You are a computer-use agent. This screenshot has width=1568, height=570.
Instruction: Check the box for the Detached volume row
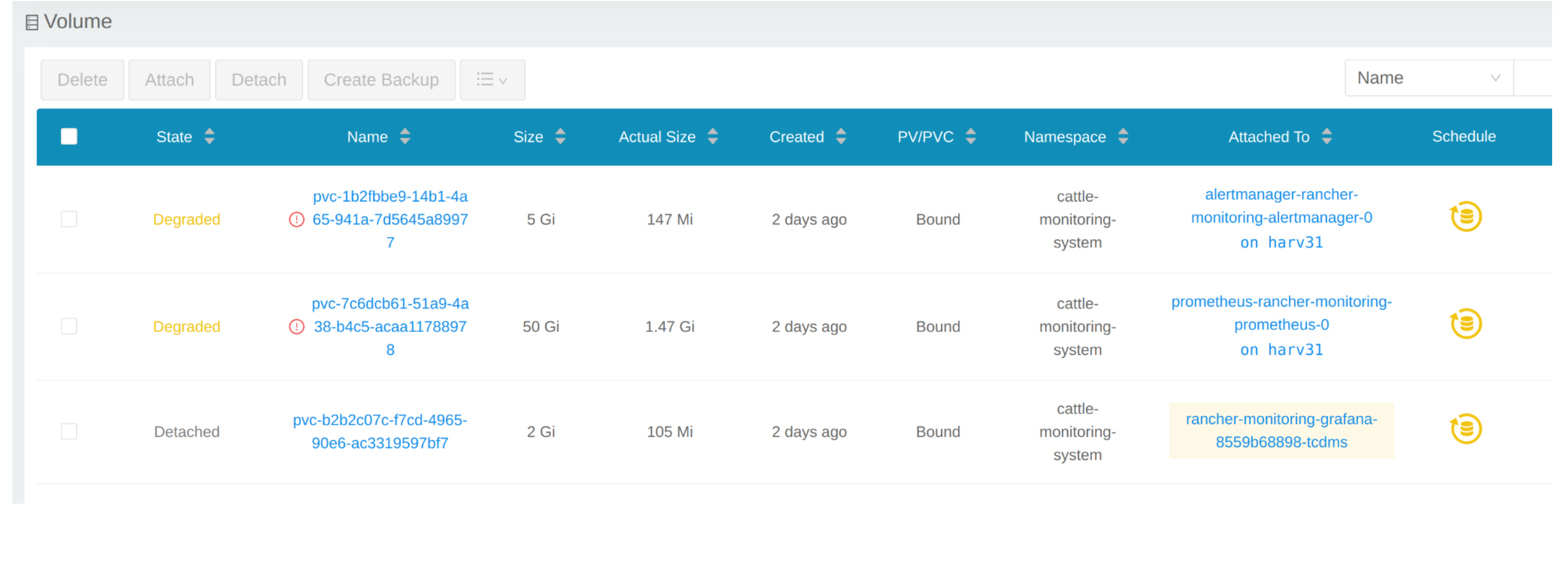(69, 432)
